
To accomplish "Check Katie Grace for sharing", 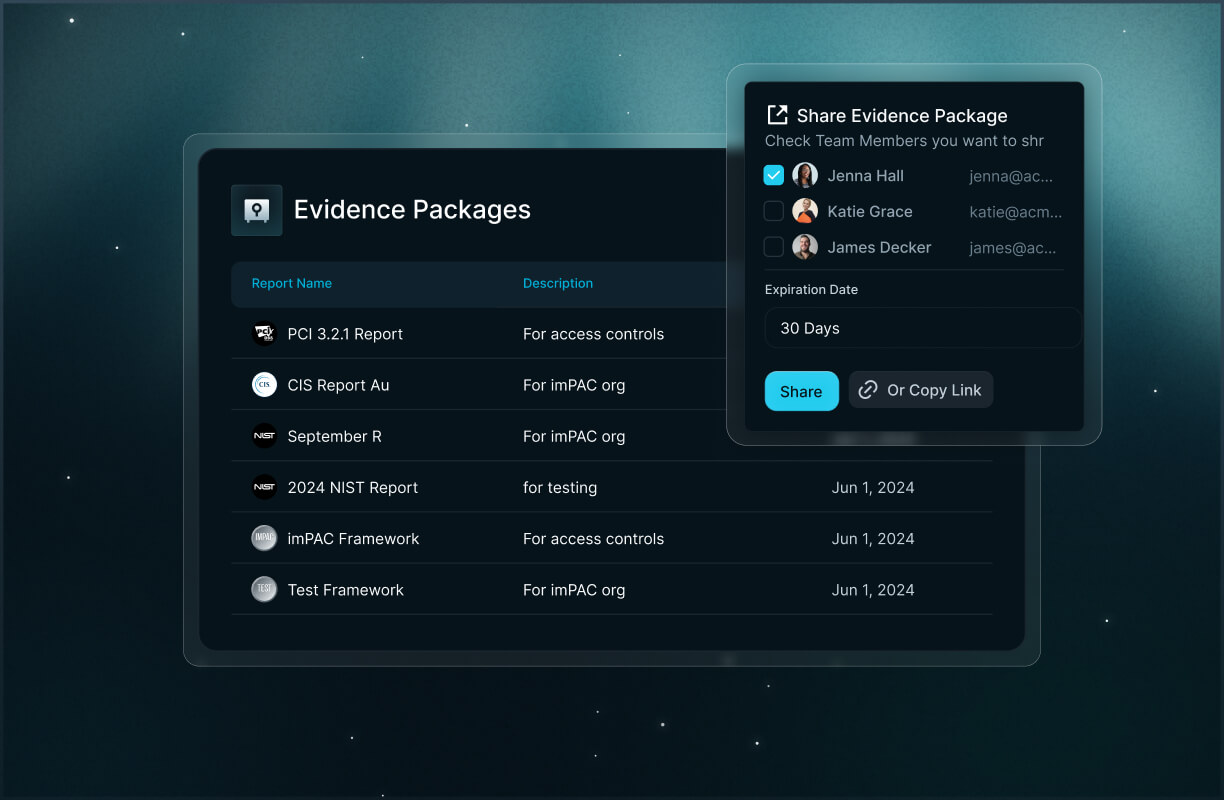I will [x=773, y=210].
